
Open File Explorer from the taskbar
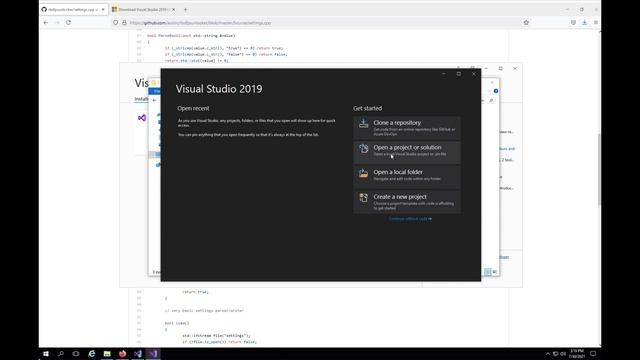pos(107,354)
